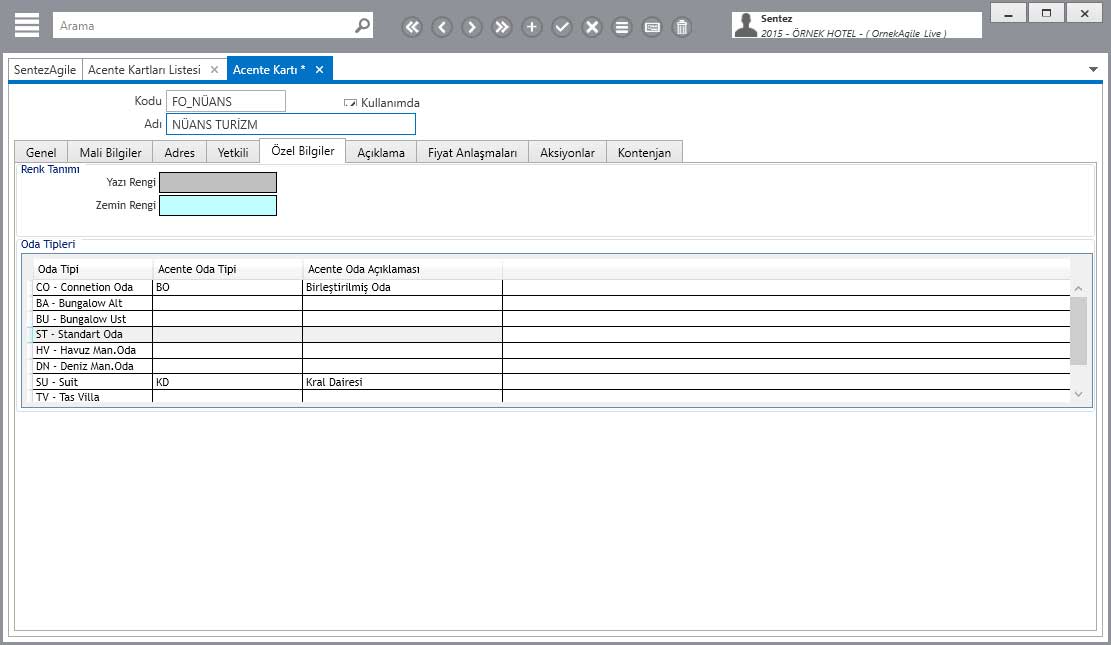Open the list view toolbar icon
This screenshot has height=645, width=1111.
pos(621,27)
